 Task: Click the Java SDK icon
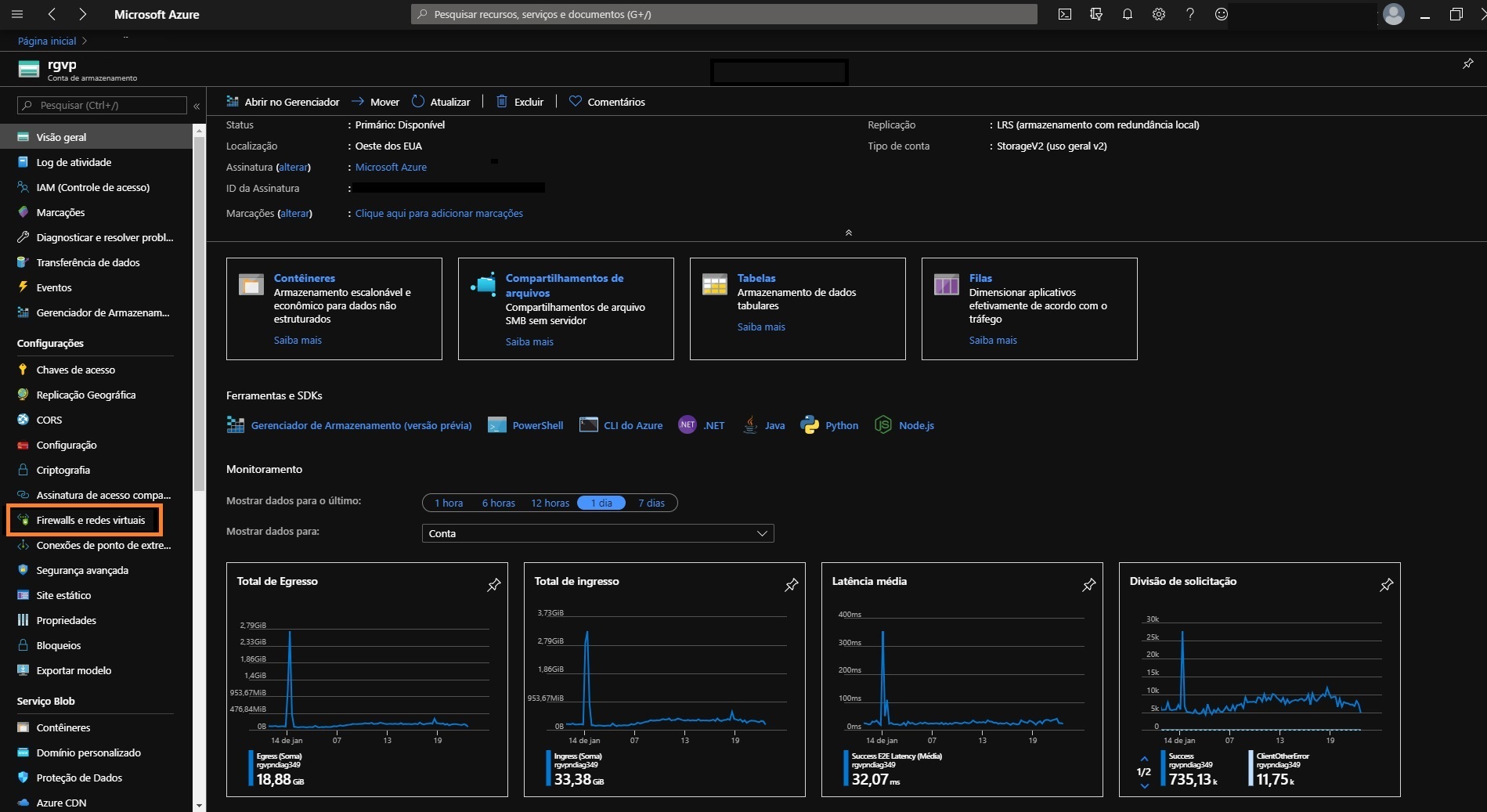pos(750,425)
